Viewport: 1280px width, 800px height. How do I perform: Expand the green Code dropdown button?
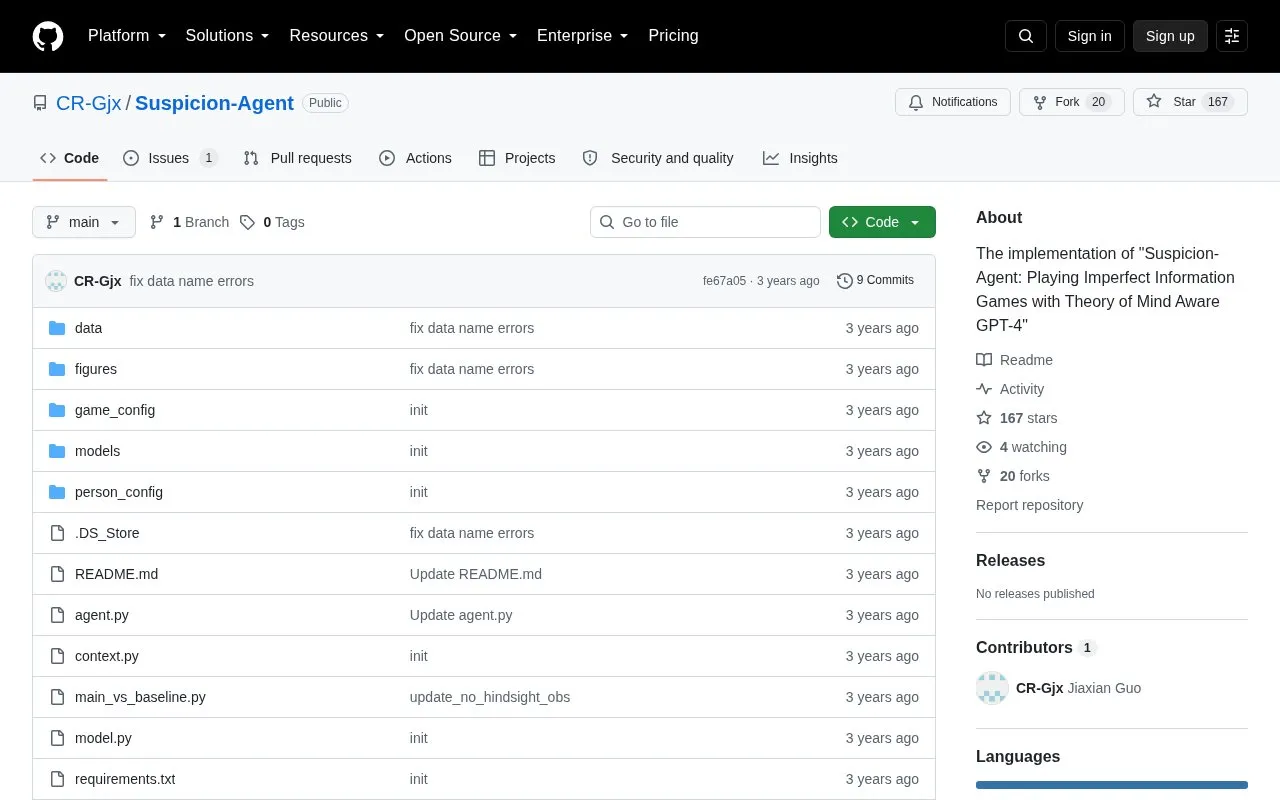(x=882, y=222)
